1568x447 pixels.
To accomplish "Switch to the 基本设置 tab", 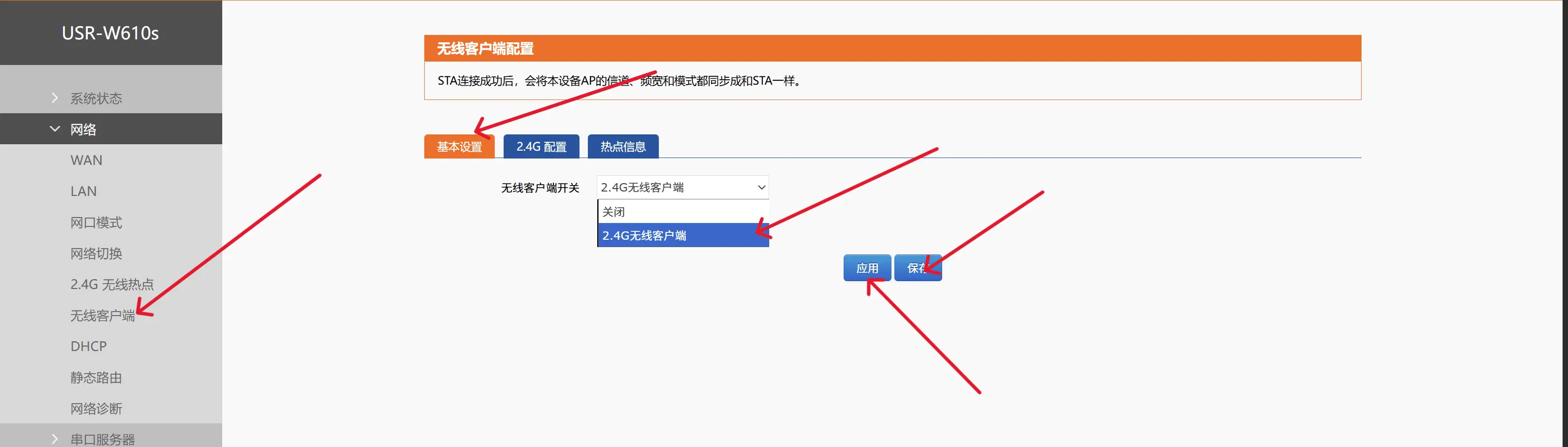I will point(460,147).
